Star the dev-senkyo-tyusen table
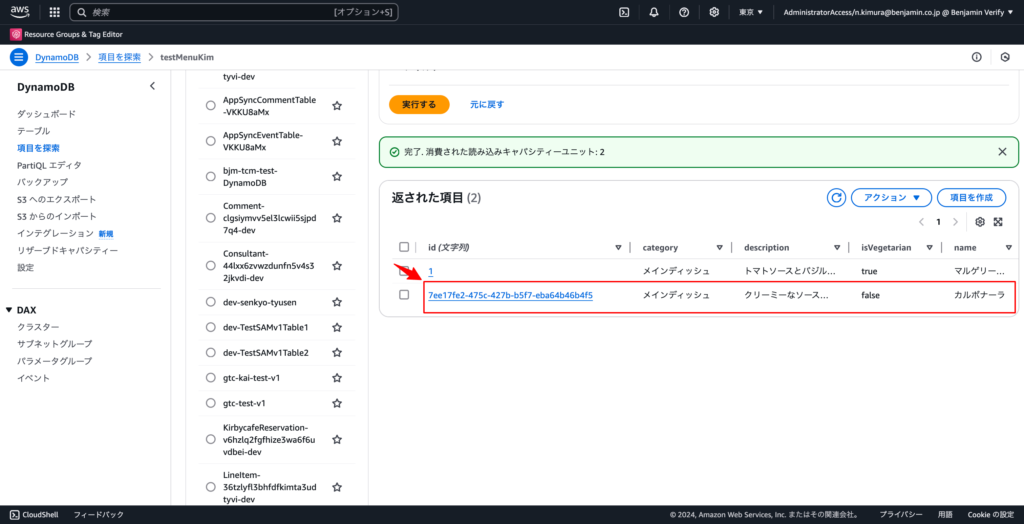1024x524 pixels. pos(337,302)
